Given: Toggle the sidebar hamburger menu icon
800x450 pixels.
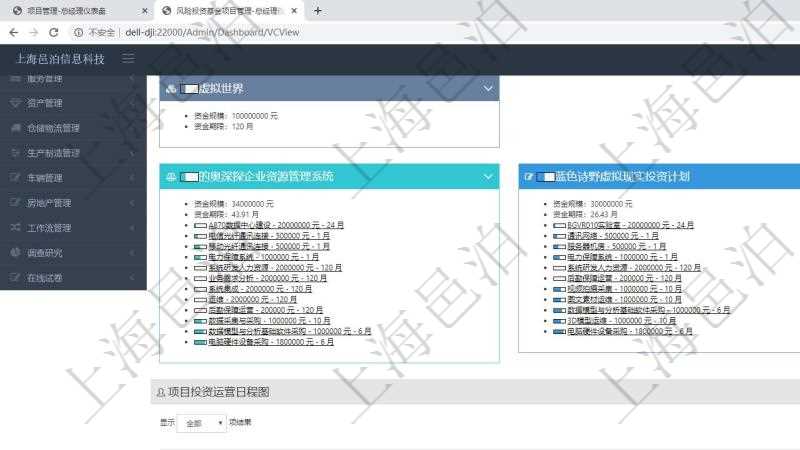Looking at the screenshot, I should [x=128, y=58].
